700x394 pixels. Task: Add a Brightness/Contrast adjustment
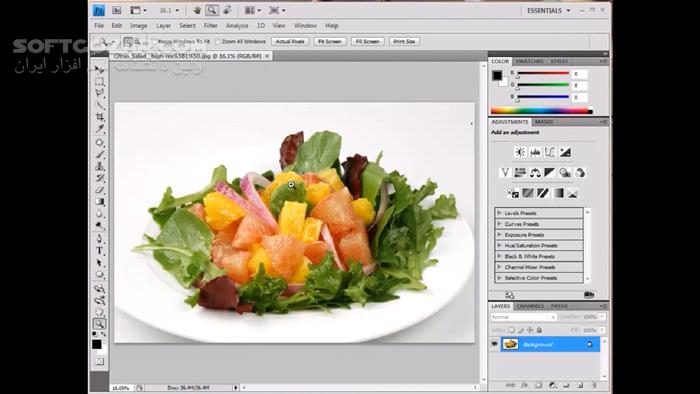click(520, 152)
